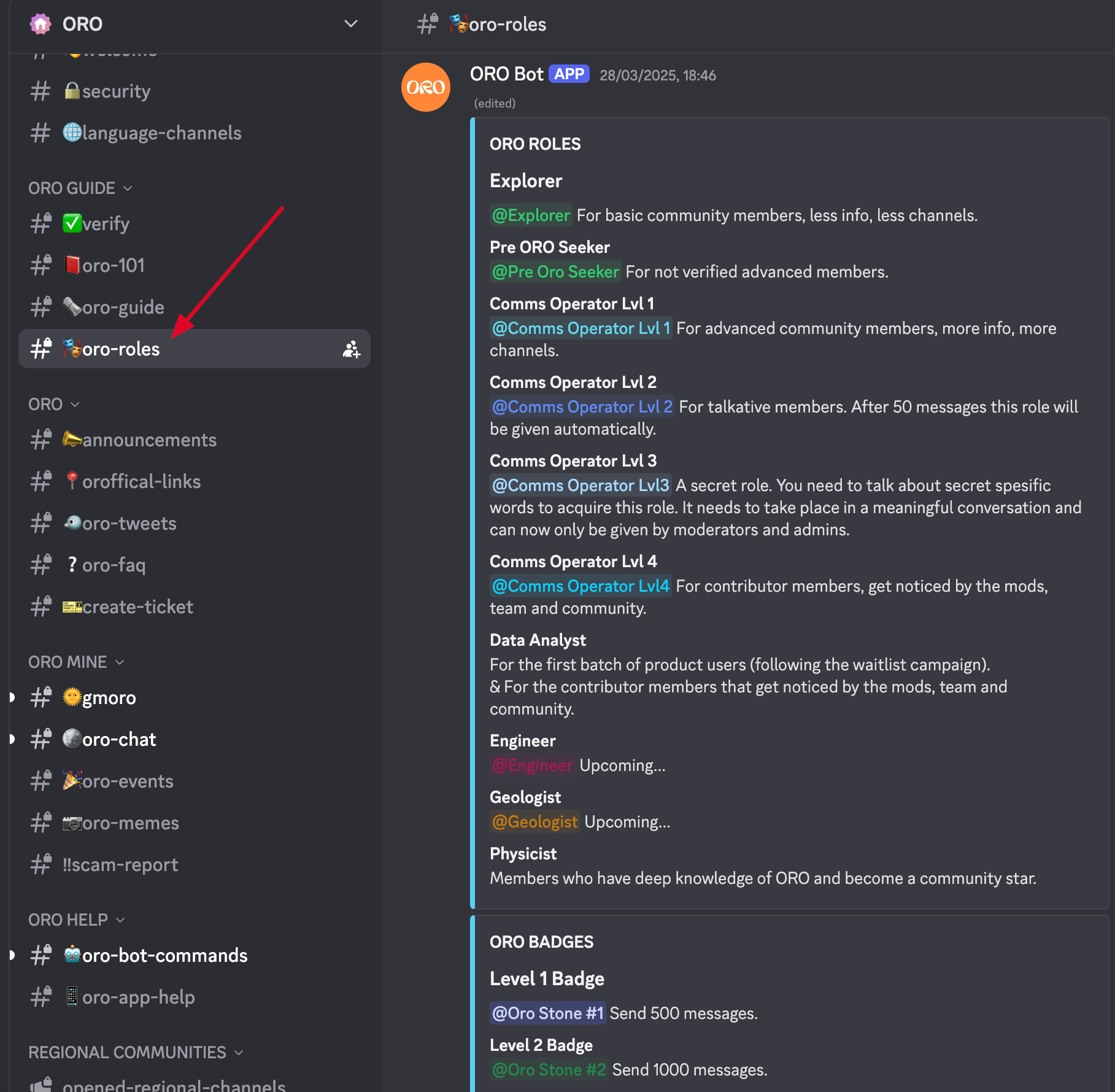Select the create-ticket channel
The height and width of the screenshot is (1092, 1115).
pos(137,606)
